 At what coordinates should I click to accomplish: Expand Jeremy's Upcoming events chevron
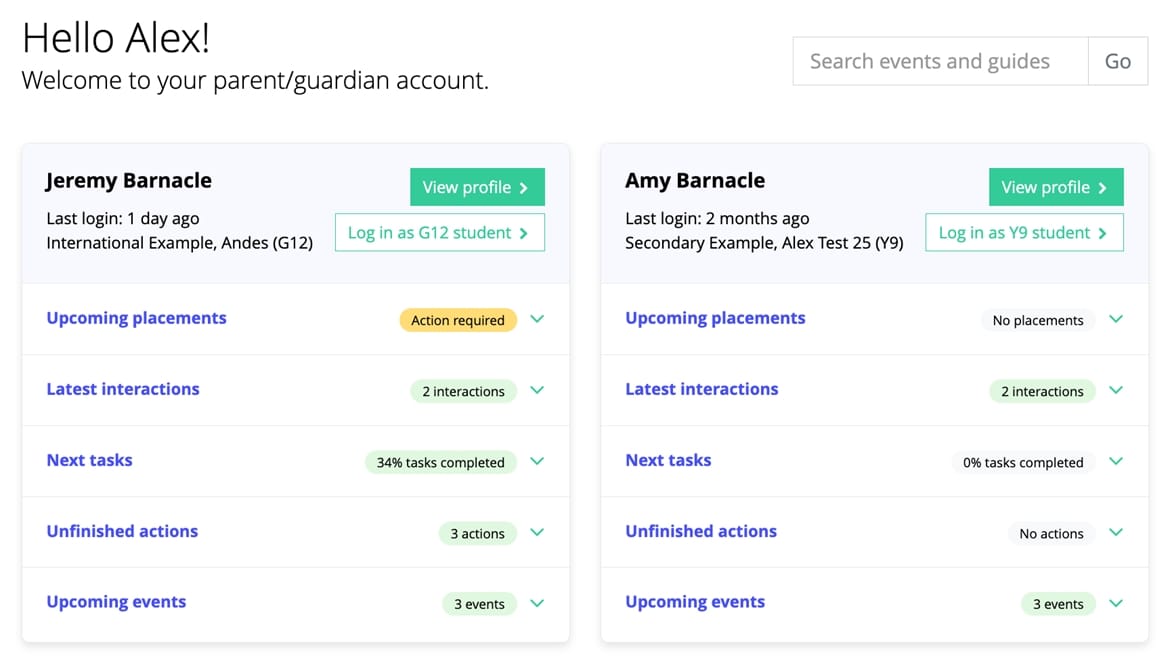(537, 603)
